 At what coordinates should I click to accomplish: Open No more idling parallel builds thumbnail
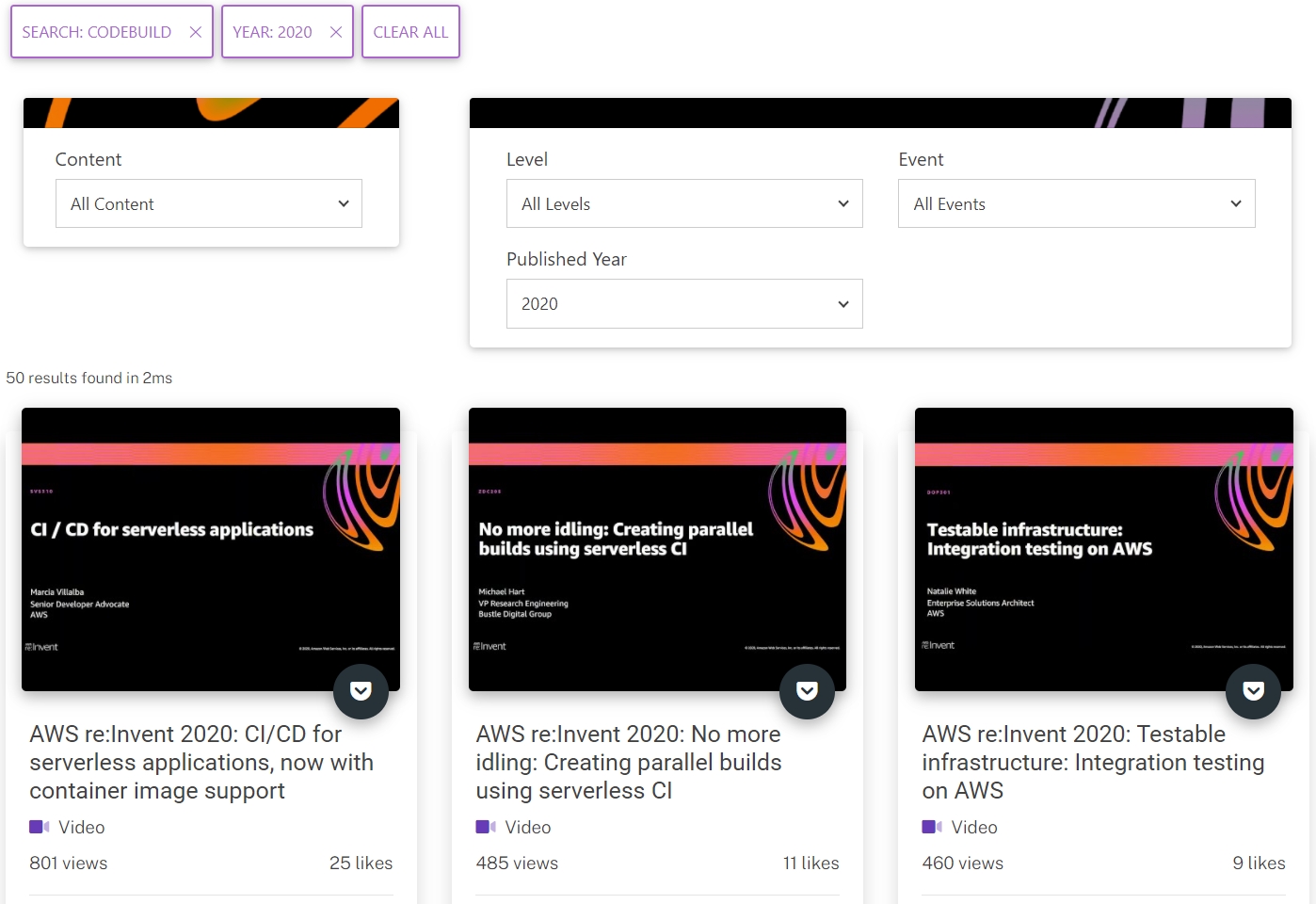[x=657, y=549]
